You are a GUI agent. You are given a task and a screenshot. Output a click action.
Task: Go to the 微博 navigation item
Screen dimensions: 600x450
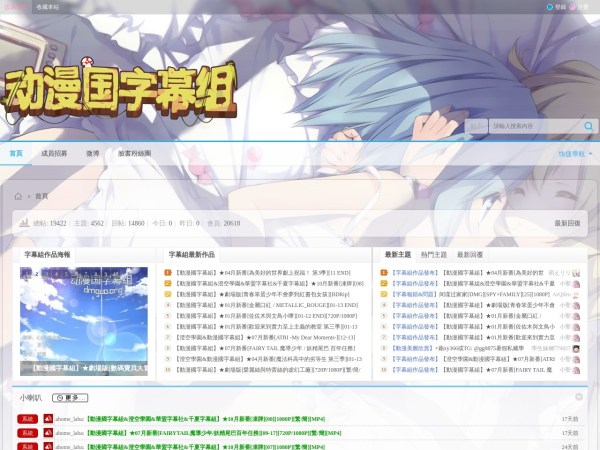[92, 154]
